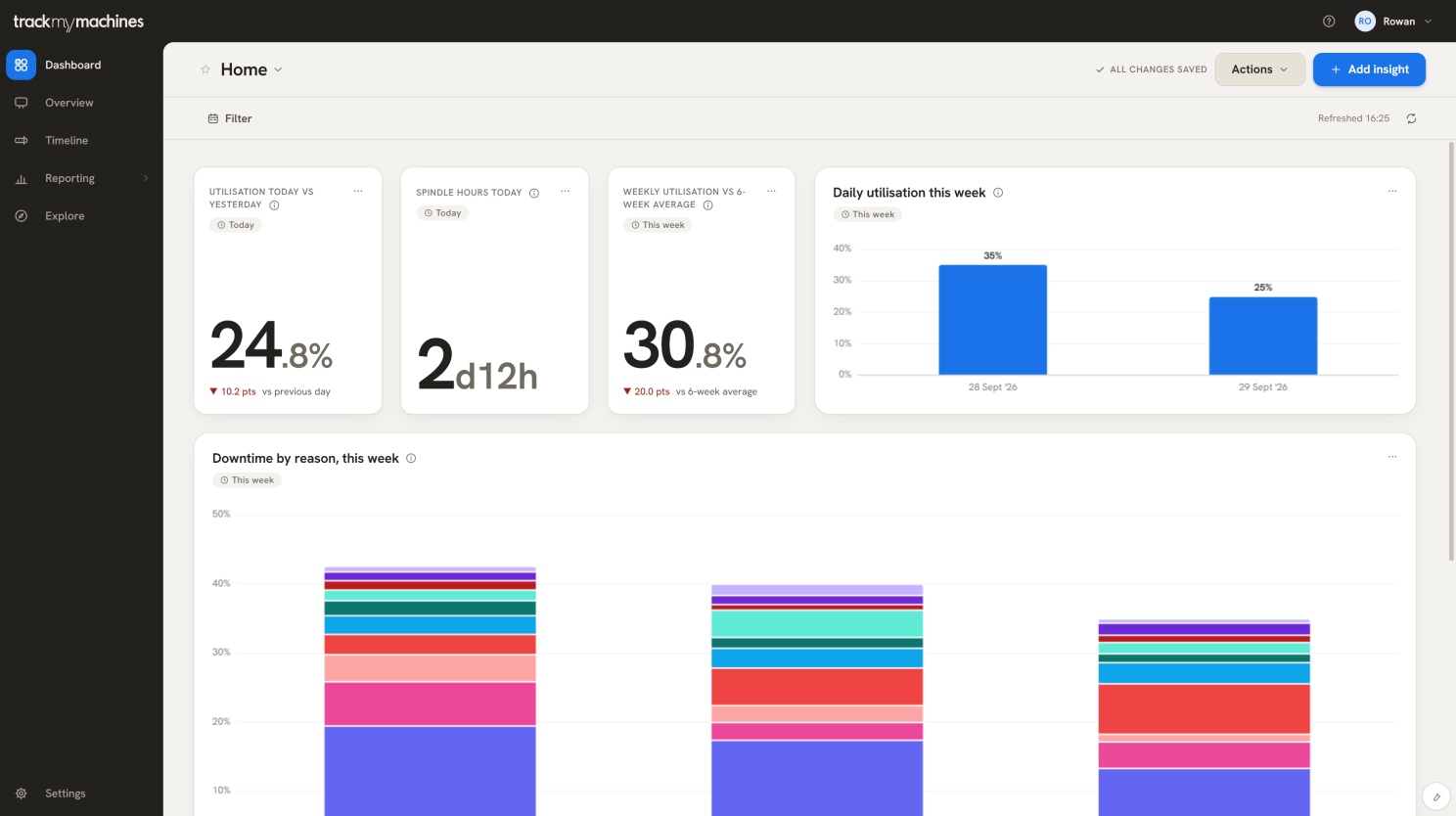Click This week tag on Downtime chart

[x=247, y=480]
